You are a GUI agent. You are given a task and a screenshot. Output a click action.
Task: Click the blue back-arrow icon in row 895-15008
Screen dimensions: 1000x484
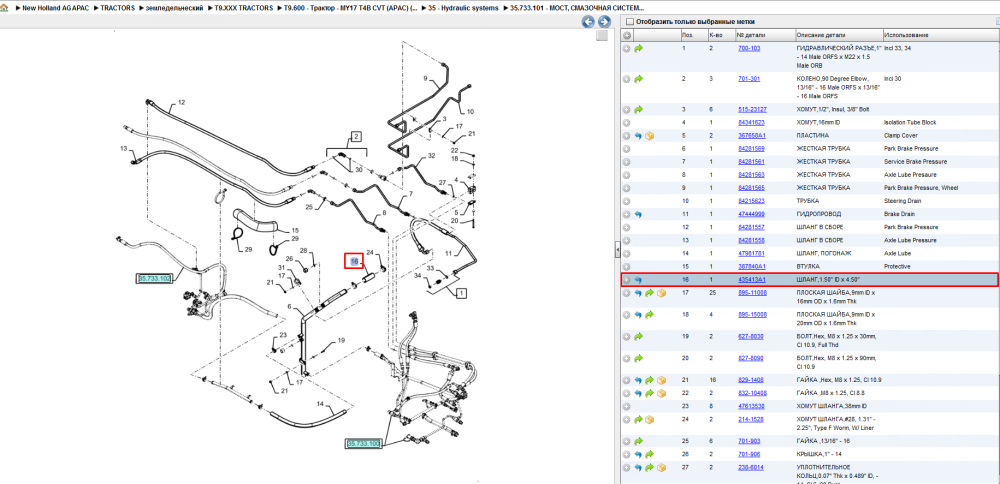click(638, 314)
